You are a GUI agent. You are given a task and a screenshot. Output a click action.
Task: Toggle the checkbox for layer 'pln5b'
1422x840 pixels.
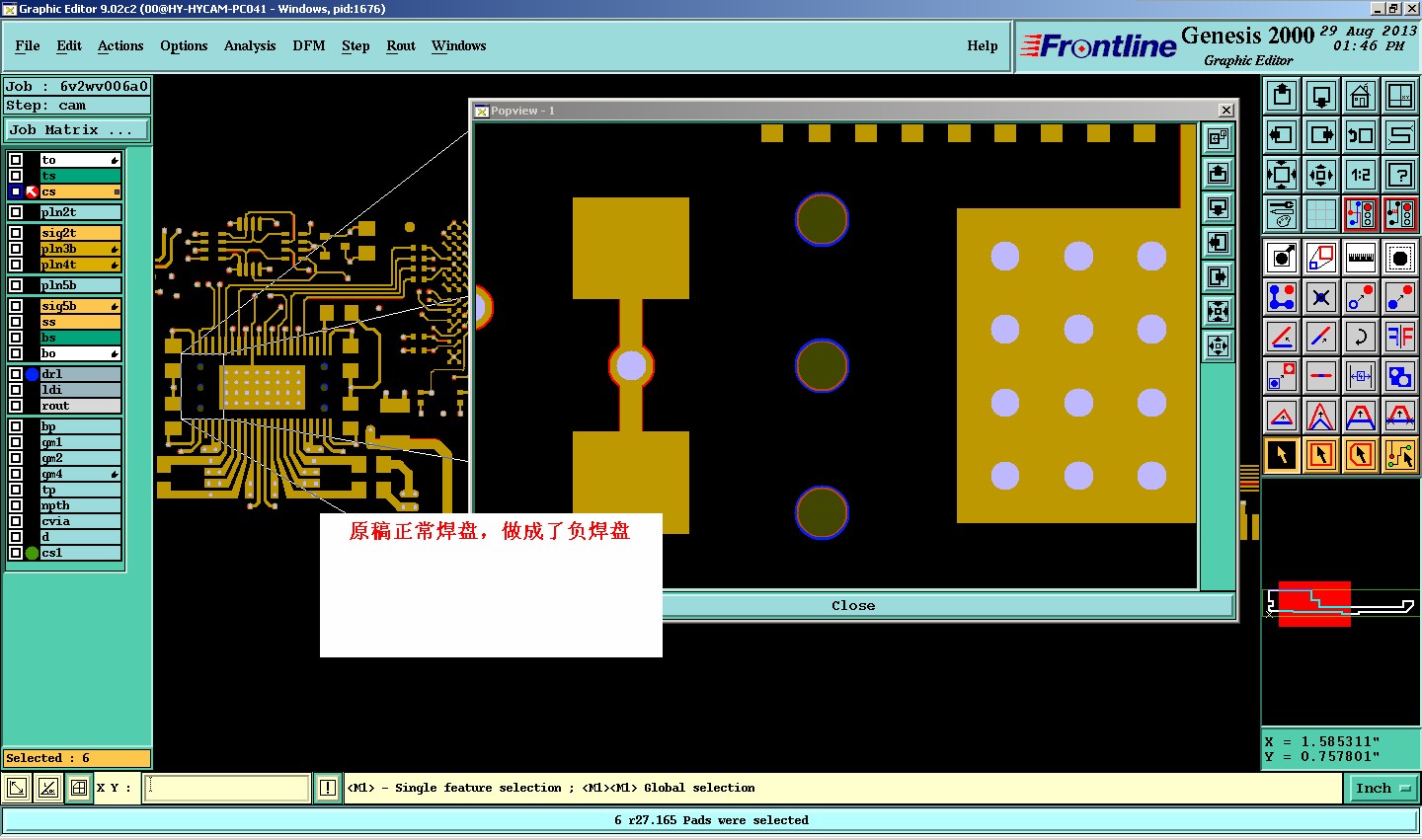point(16,285)
